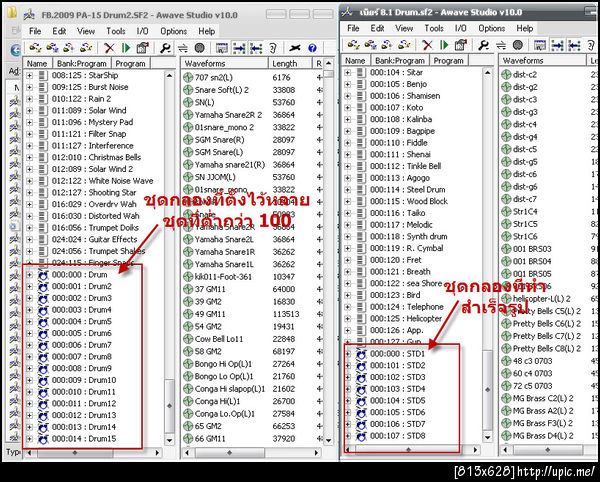
Task: Expand the 000:114 : Steel Drum instrument
Action: (x=347, y=190)
